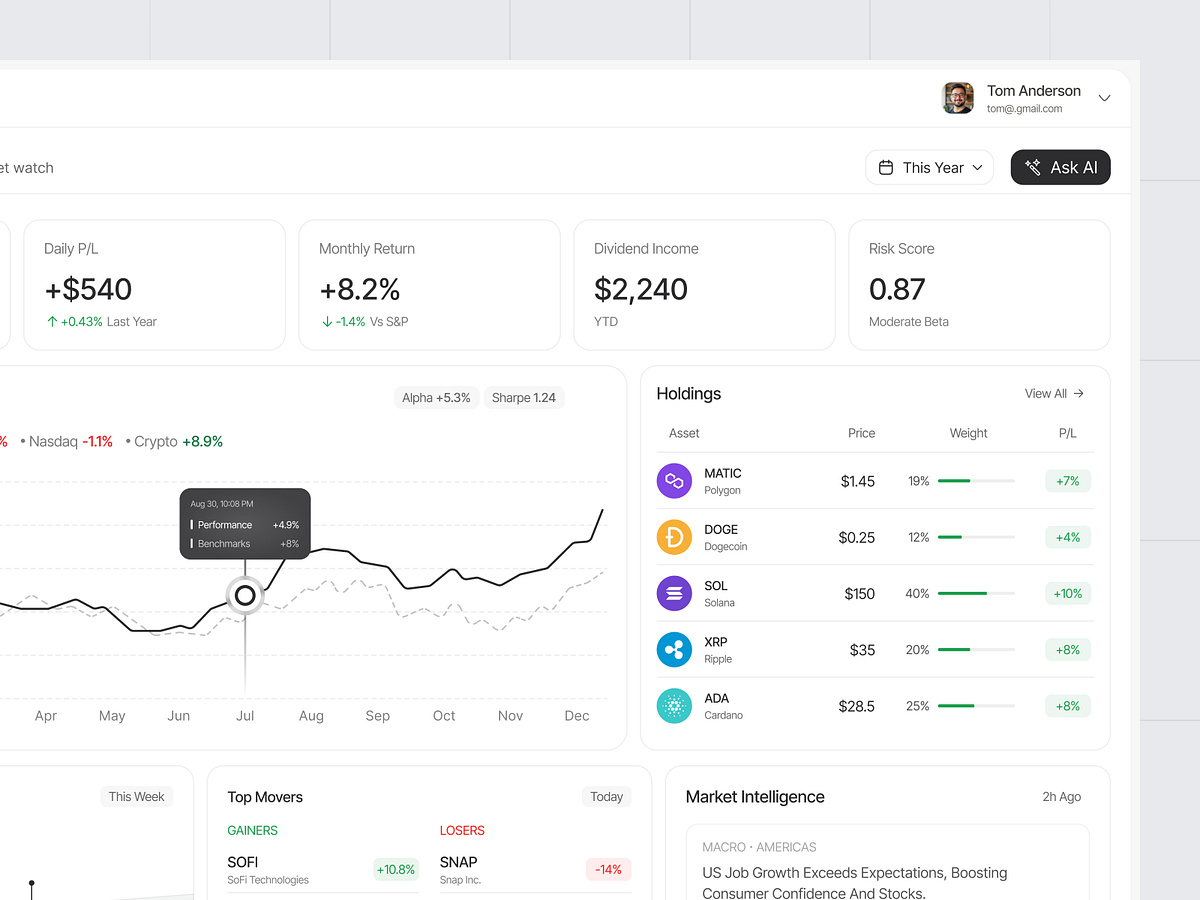Click the SNAP -14% badge

click(608, 869)
